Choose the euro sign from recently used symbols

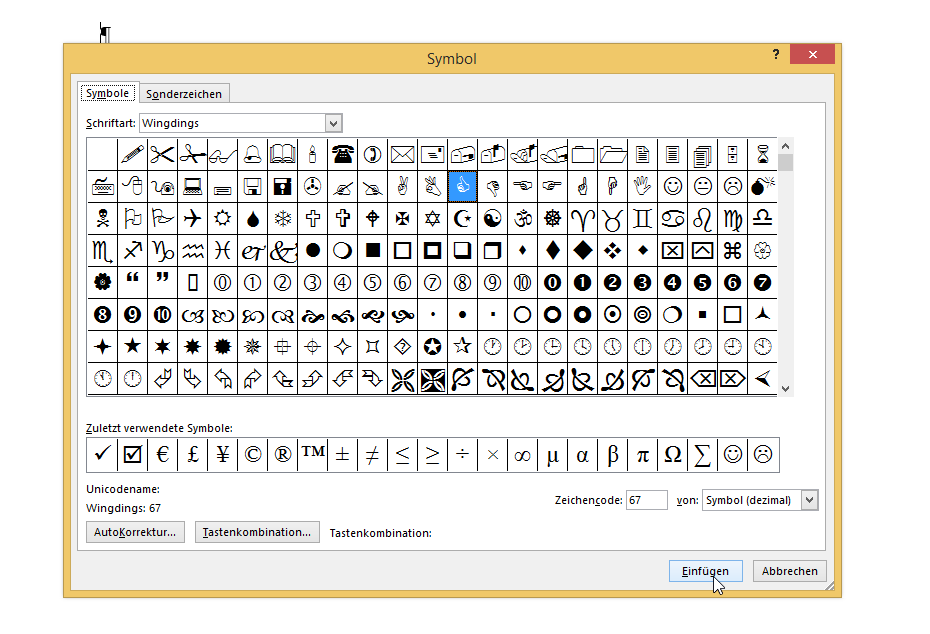coord(162,454)
